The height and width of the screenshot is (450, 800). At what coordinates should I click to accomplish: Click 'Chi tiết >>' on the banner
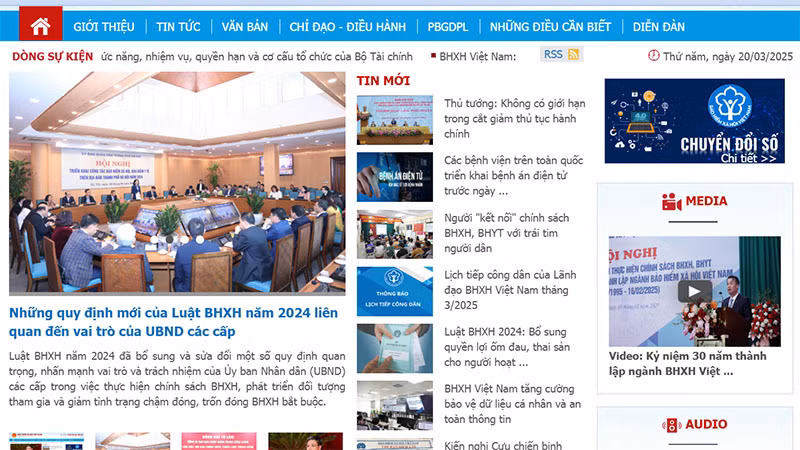(748, 158)
